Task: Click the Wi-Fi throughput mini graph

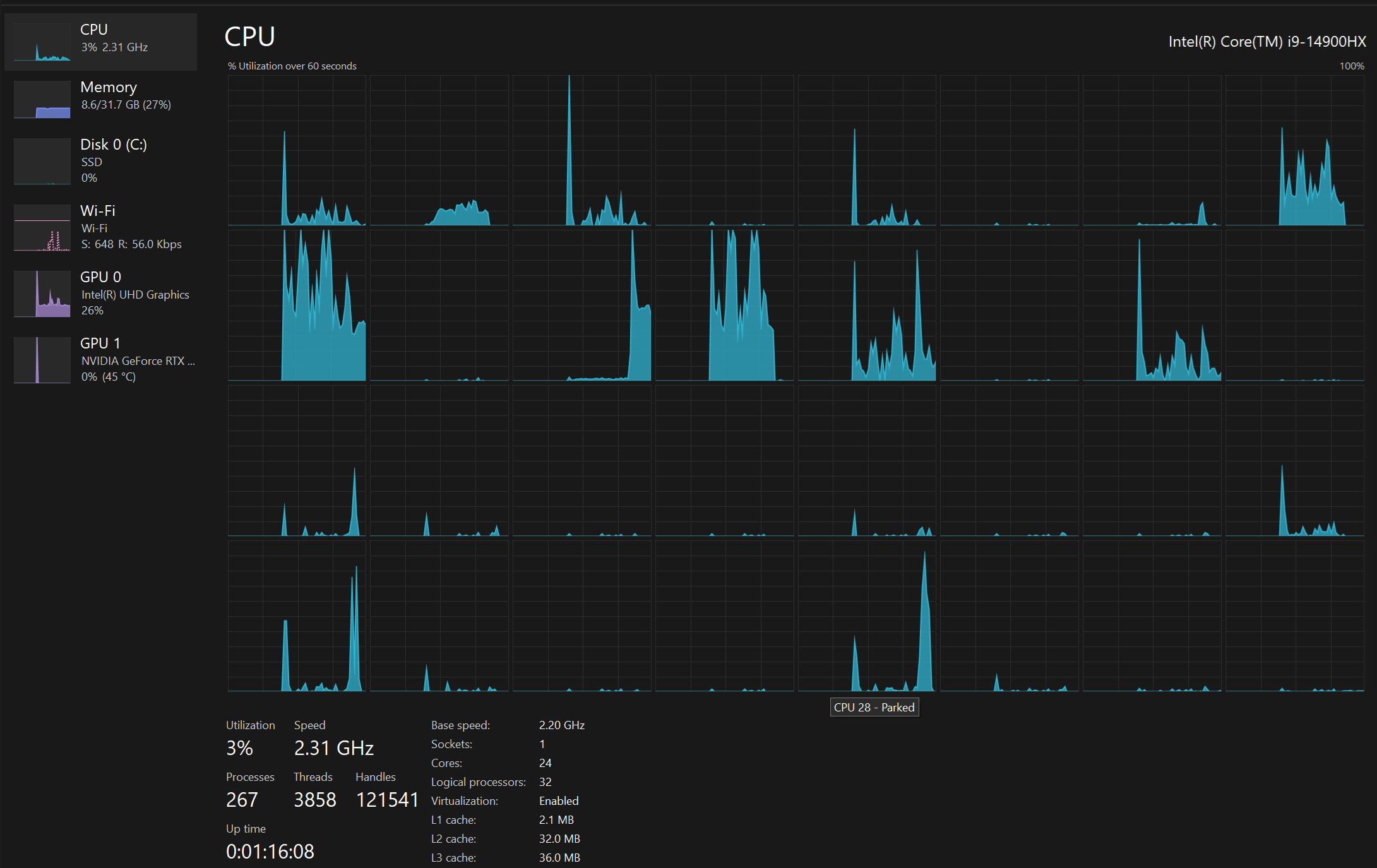Action: pyautogui.click(x=42, y=228)
